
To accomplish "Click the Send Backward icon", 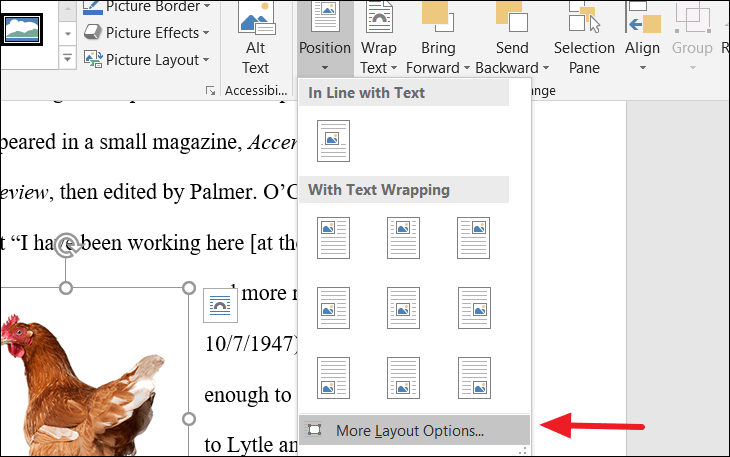I will 512,17.
